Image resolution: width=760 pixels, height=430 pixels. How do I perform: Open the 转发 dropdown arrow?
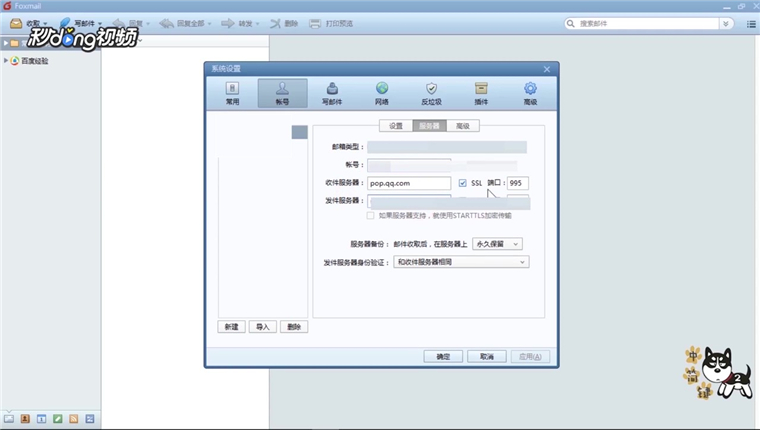(257, 24)
